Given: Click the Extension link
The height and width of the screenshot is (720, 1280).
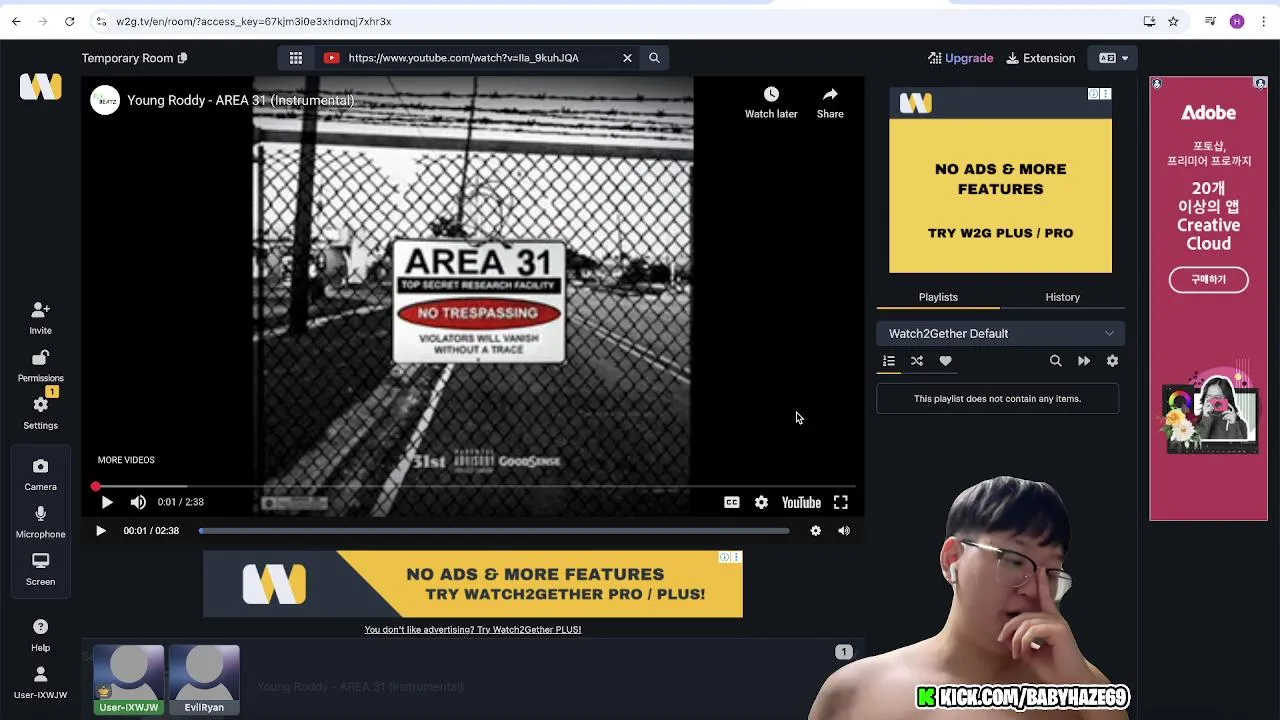Looking at the screenshot, I should [x=1041, y=58].
